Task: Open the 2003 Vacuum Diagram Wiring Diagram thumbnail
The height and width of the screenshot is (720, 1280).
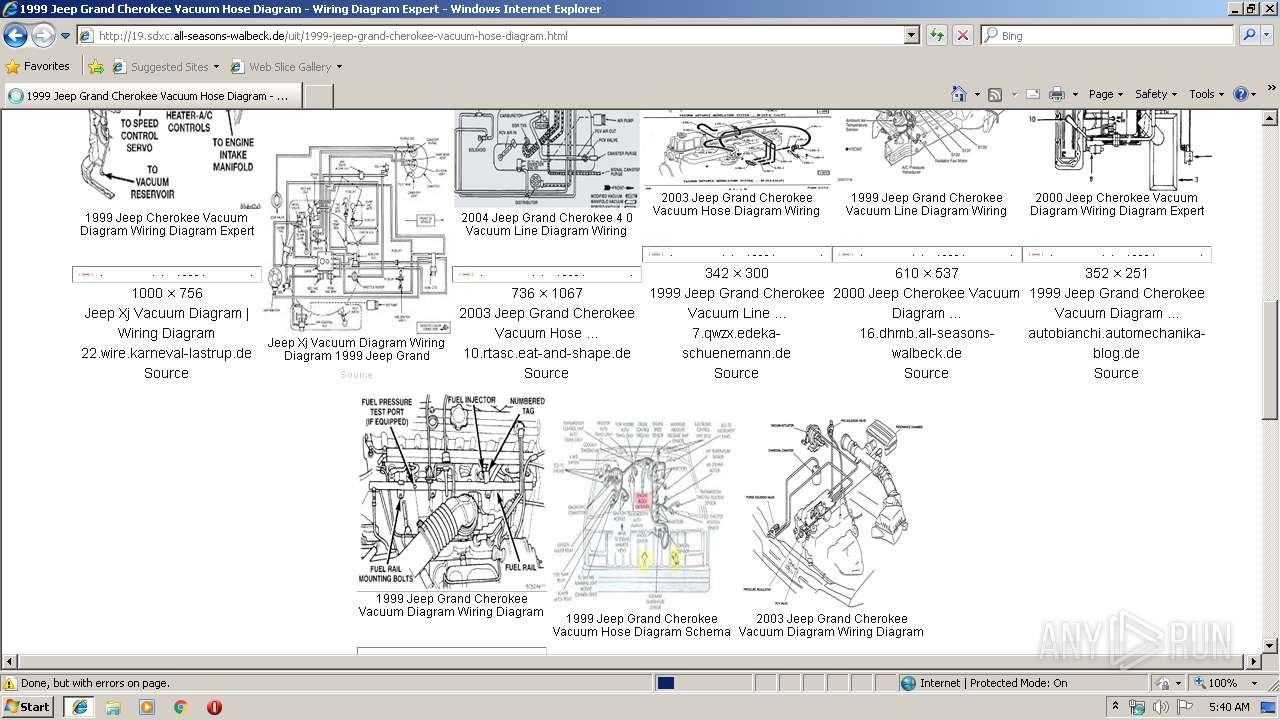Action: tap(832, 511)
